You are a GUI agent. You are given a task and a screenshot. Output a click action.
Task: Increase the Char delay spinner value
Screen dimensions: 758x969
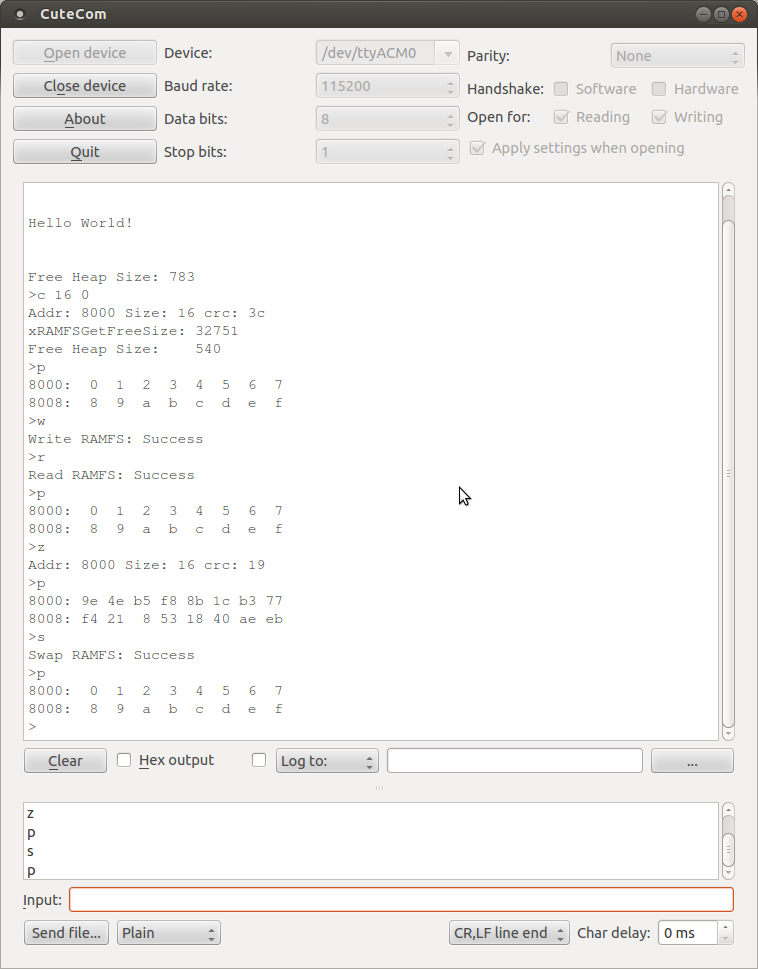coord(726,928)
